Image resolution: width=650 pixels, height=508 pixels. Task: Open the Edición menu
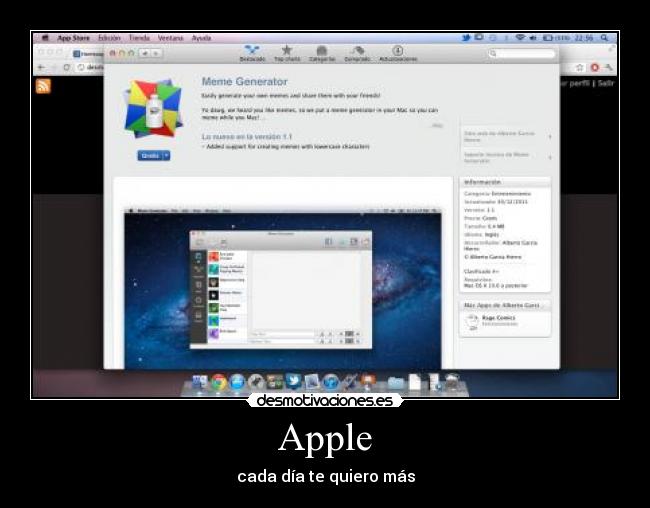click(x=109, y=38)
